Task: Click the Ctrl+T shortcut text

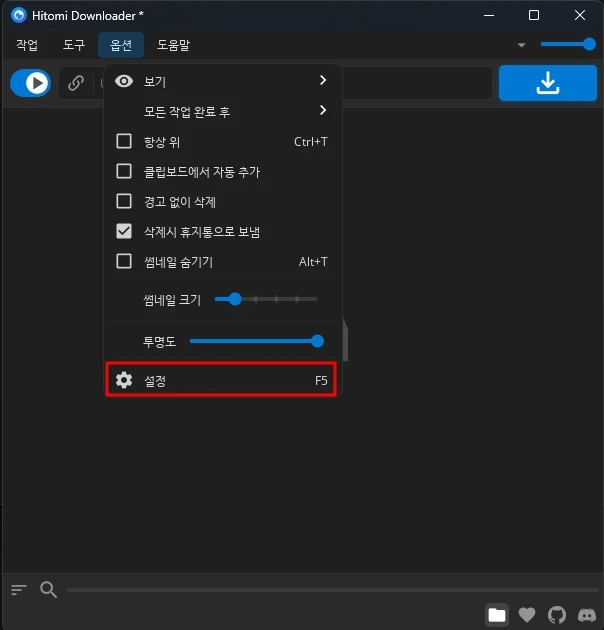Action: tap(311, 142)
